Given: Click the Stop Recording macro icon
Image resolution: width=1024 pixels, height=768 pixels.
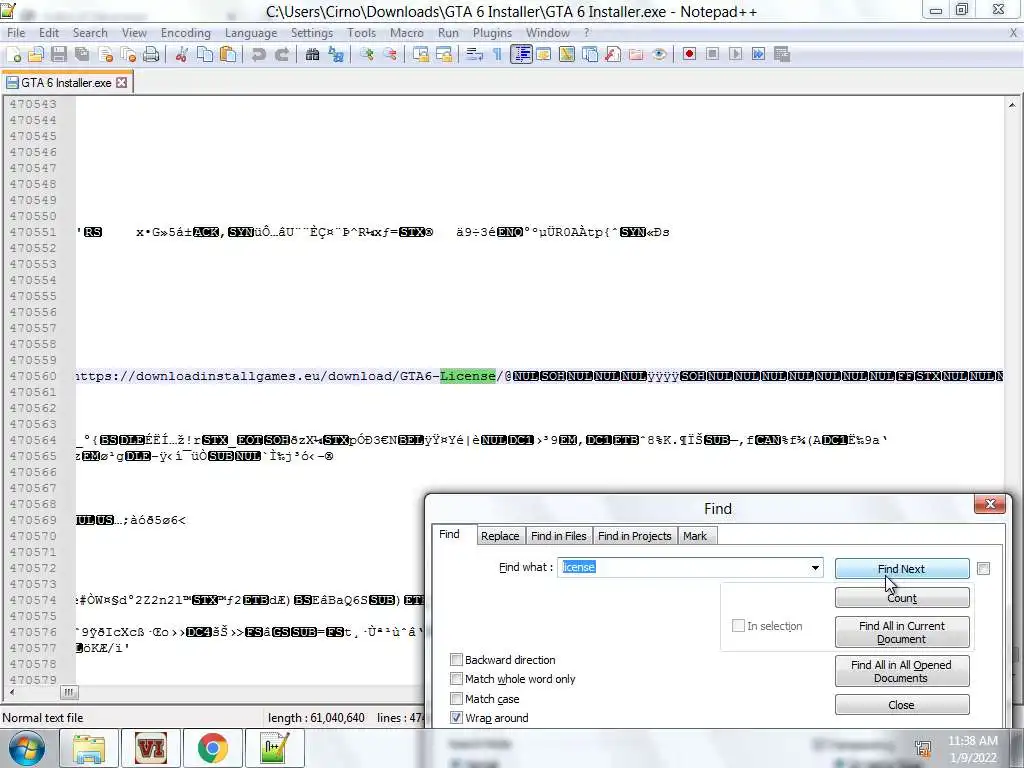Looking at the screenshot, I should pyautogui.click(x=712, y=55).
